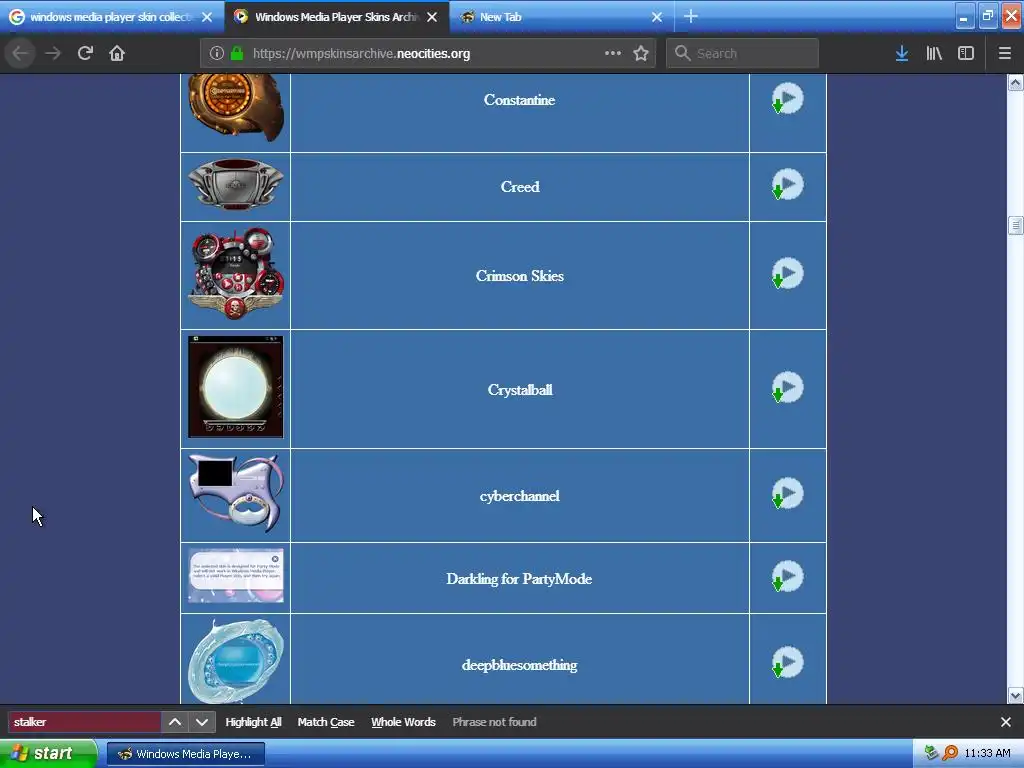Image resolution: width=1024 pixels, height=768 pixels.
Task: Close the Google search results tab
Action: 207,17
